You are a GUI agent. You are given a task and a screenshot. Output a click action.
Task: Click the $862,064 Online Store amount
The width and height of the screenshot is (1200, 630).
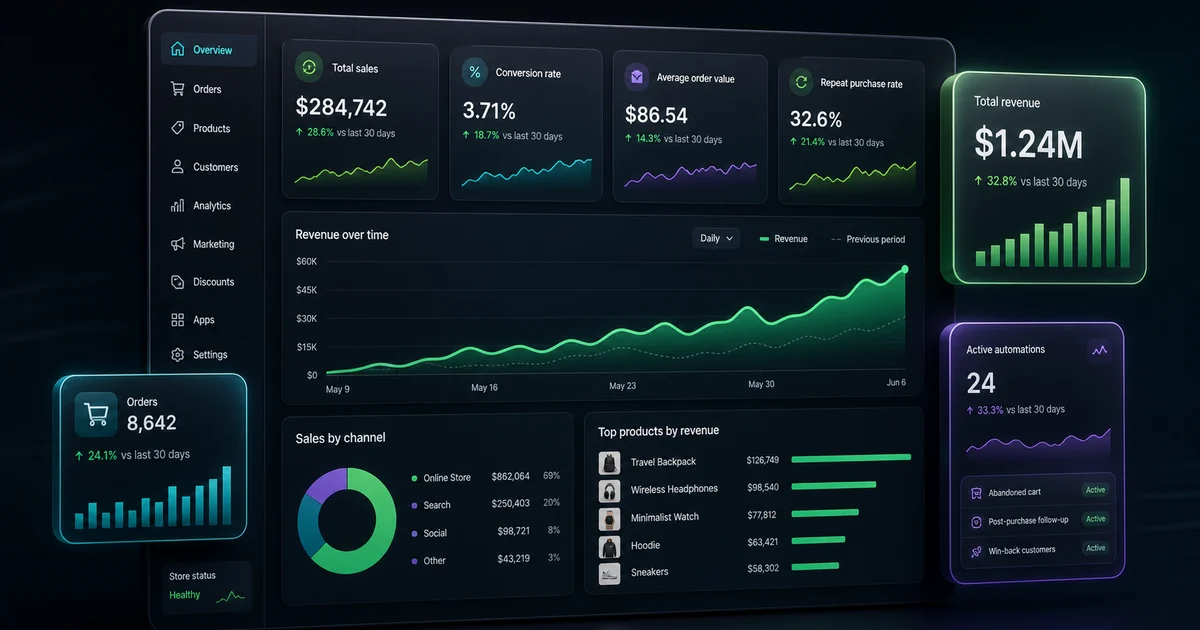pyautogui.click(x=510, y=477)
